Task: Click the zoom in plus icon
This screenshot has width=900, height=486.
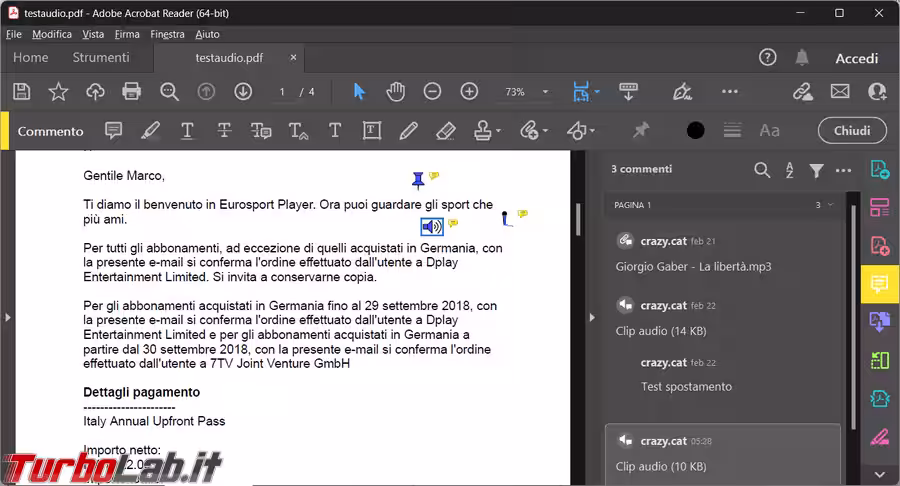Action: click(x=469, y=92)
